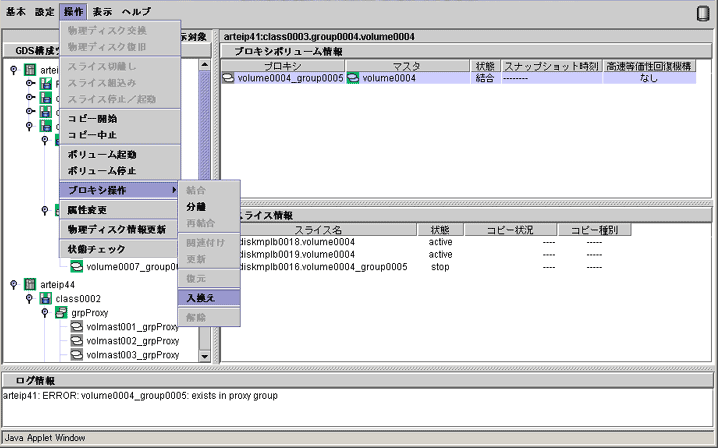The image size is (718, 448).
Task: Click the スナップショット時刻 column header
Action: (550, 65)
